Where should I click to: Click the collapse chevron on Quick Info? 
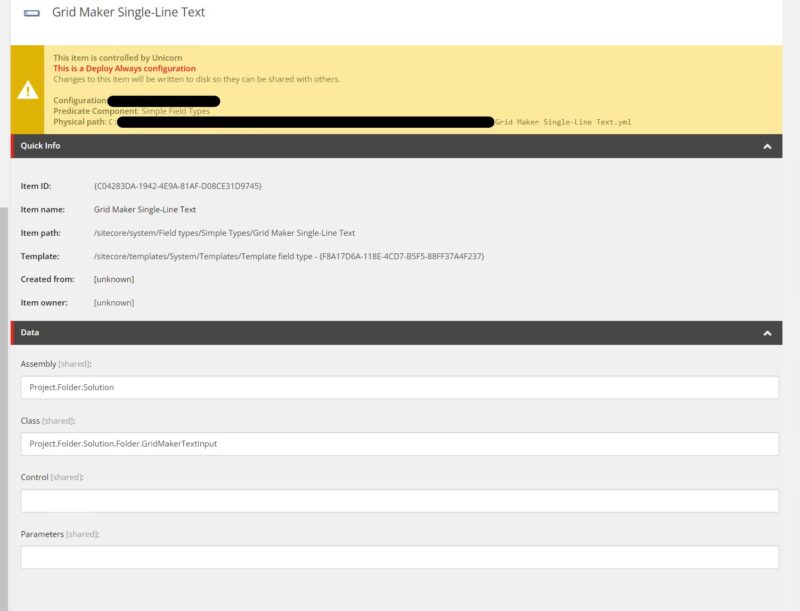(x=766, y=145)
